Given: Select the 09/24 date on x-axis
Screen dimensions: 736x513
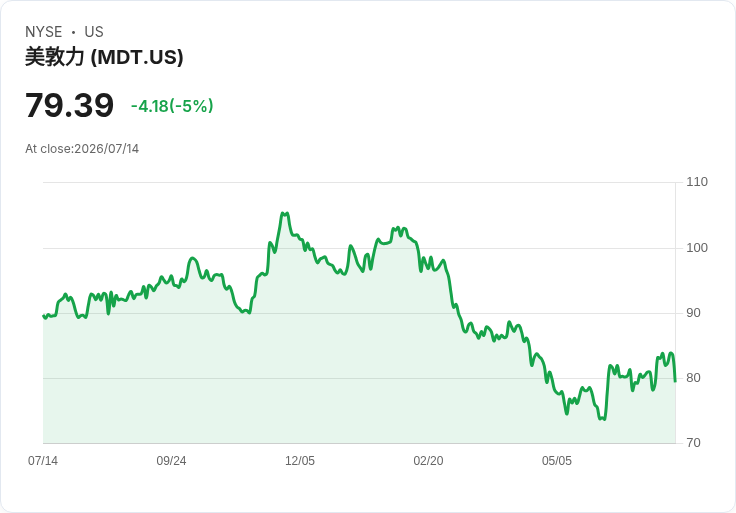Looking at the screenshot, I should 171,461.
